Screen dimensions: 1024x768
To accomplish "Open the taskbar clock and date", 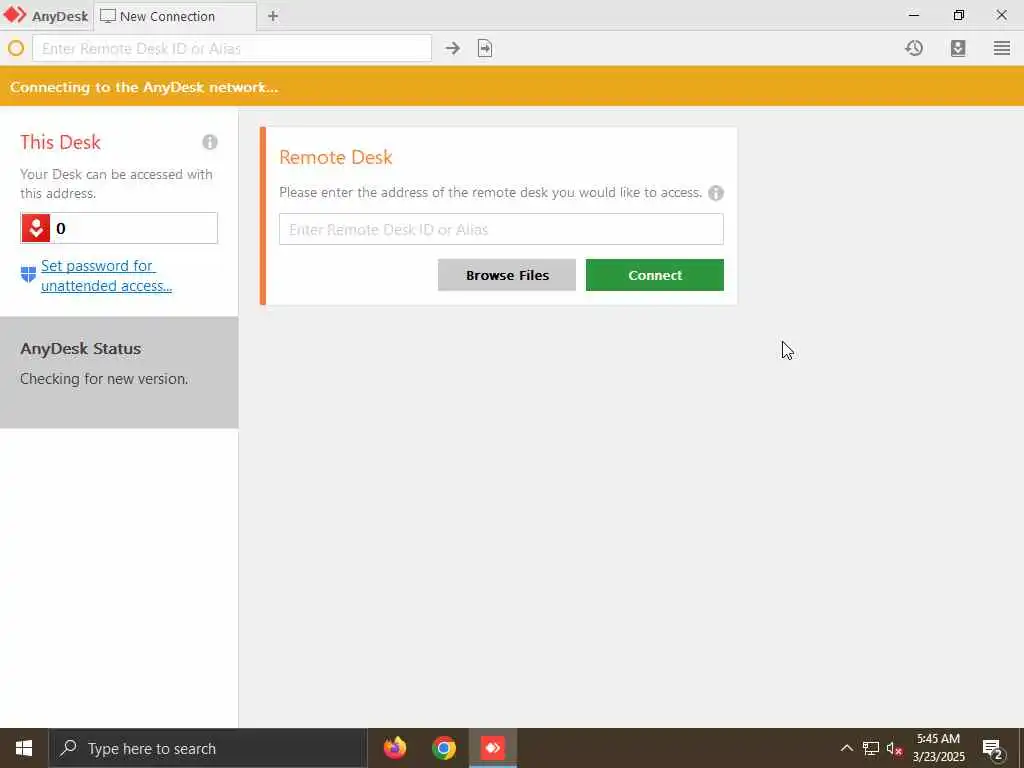I will (938, 748).
